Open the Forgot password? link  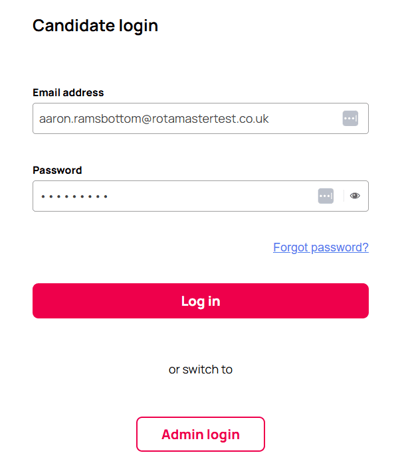(321, 248)
